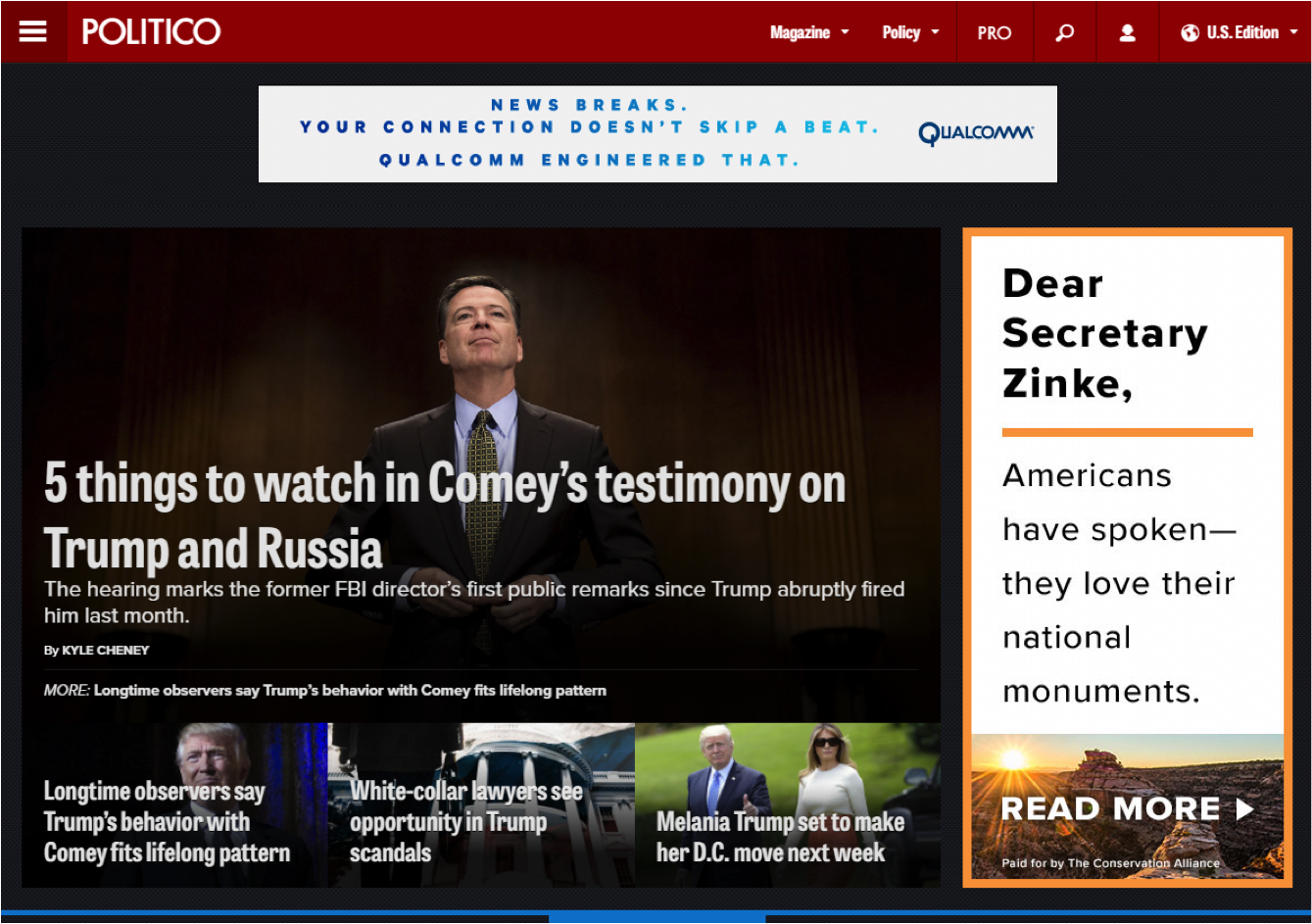The width and height of the screenshot is (1312, 924).
Task: Click the POLITICO logo
Action: [x=151, y=32]
